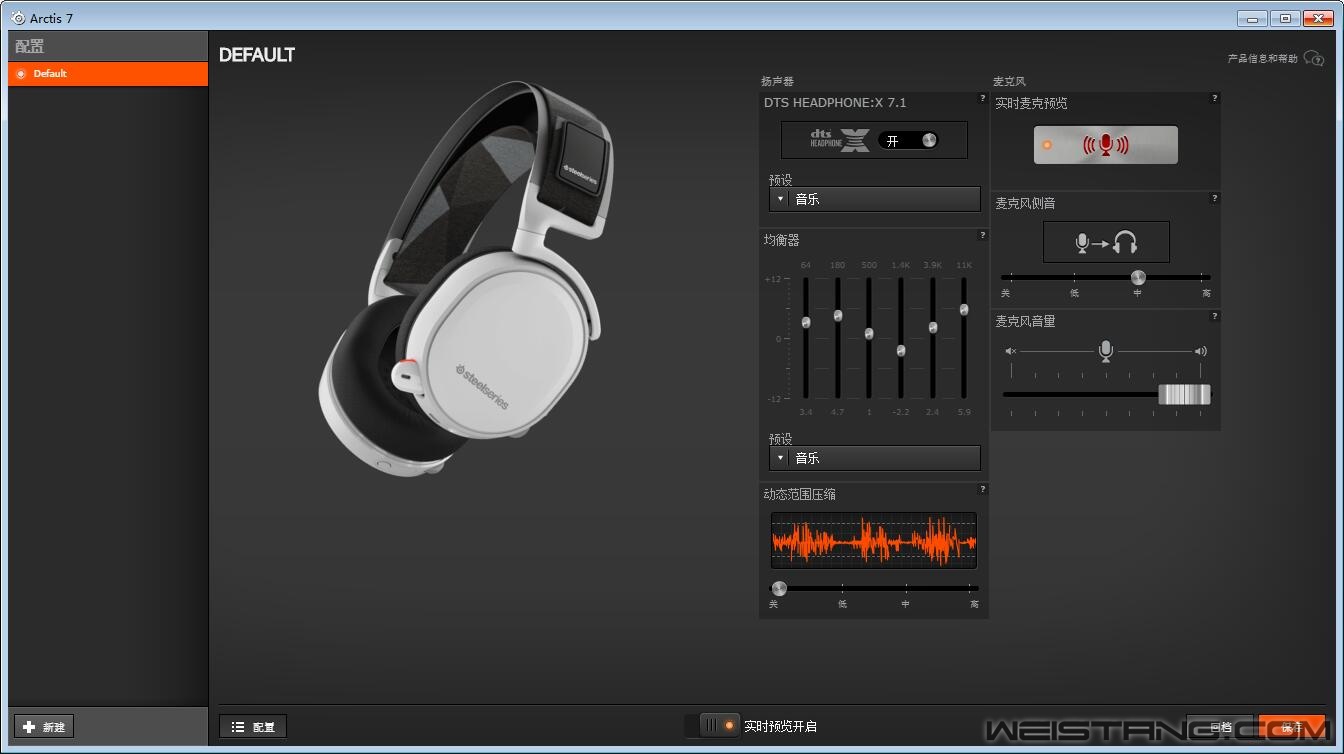Click the orange Save button
1344x754 pixels.
click(1292, 727)
